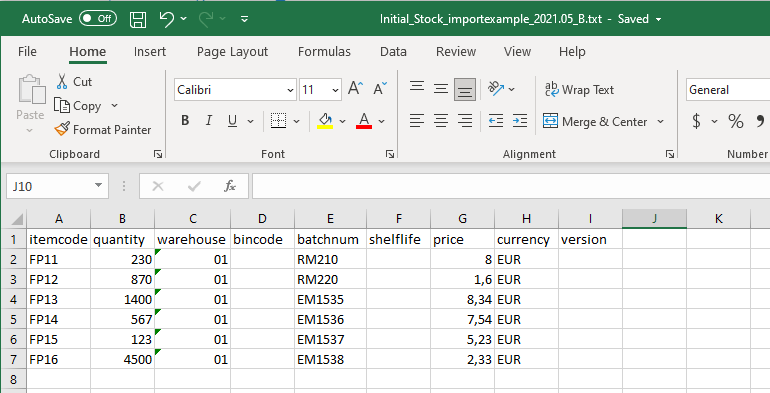This screenshot has height=393, width=770.
Task: Click the formula bar input
Action: (x=511, y=186)
